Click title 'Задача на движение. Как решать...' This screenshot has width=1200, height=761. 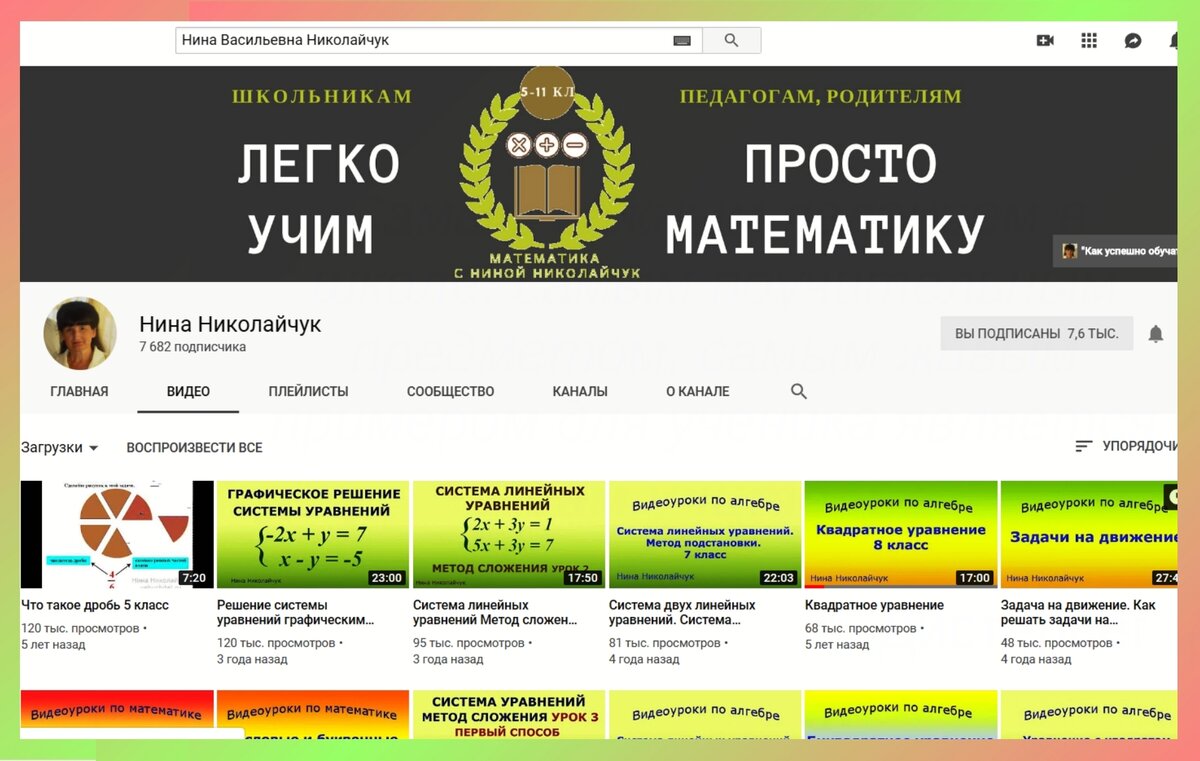click(1078, 612)
